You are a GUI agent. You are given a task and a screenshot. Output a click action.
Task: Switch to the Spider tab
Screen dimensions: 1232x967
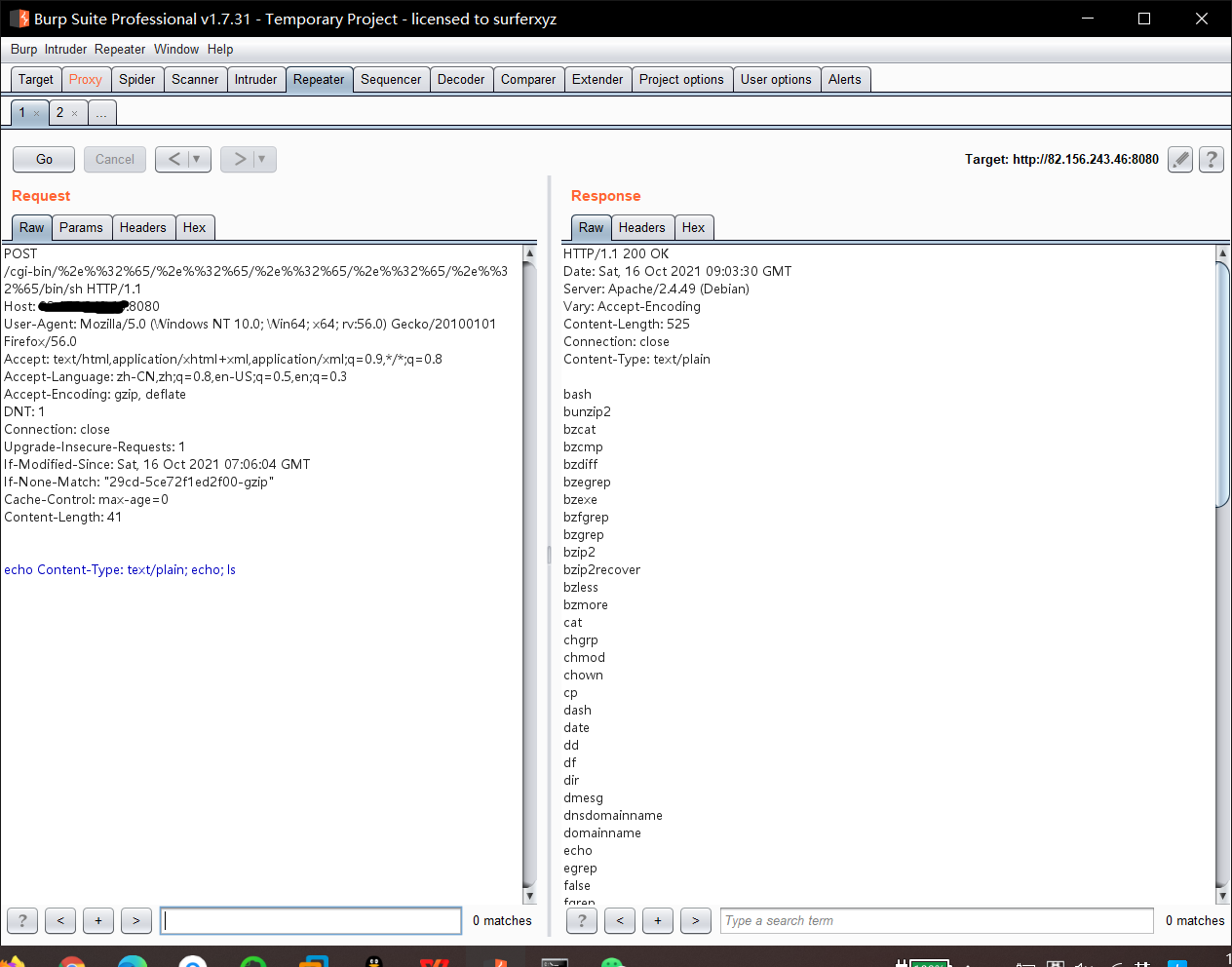pyautogui.click(x=137, y=79)
